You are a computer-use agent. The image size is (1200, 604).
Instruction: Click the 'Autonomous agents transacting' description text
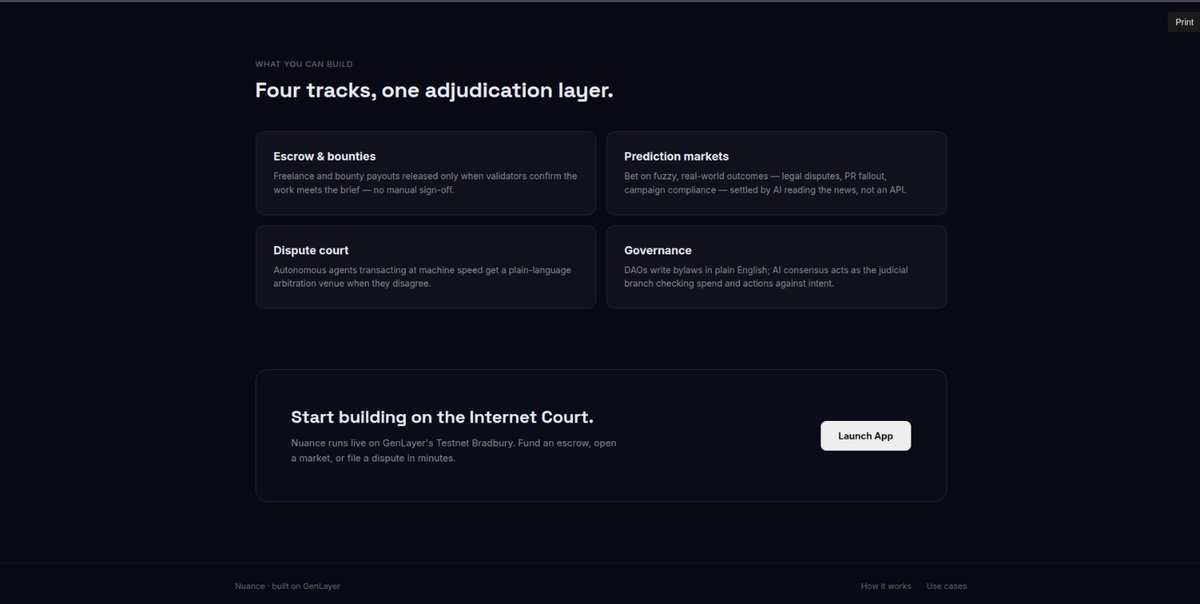point(422,277)
